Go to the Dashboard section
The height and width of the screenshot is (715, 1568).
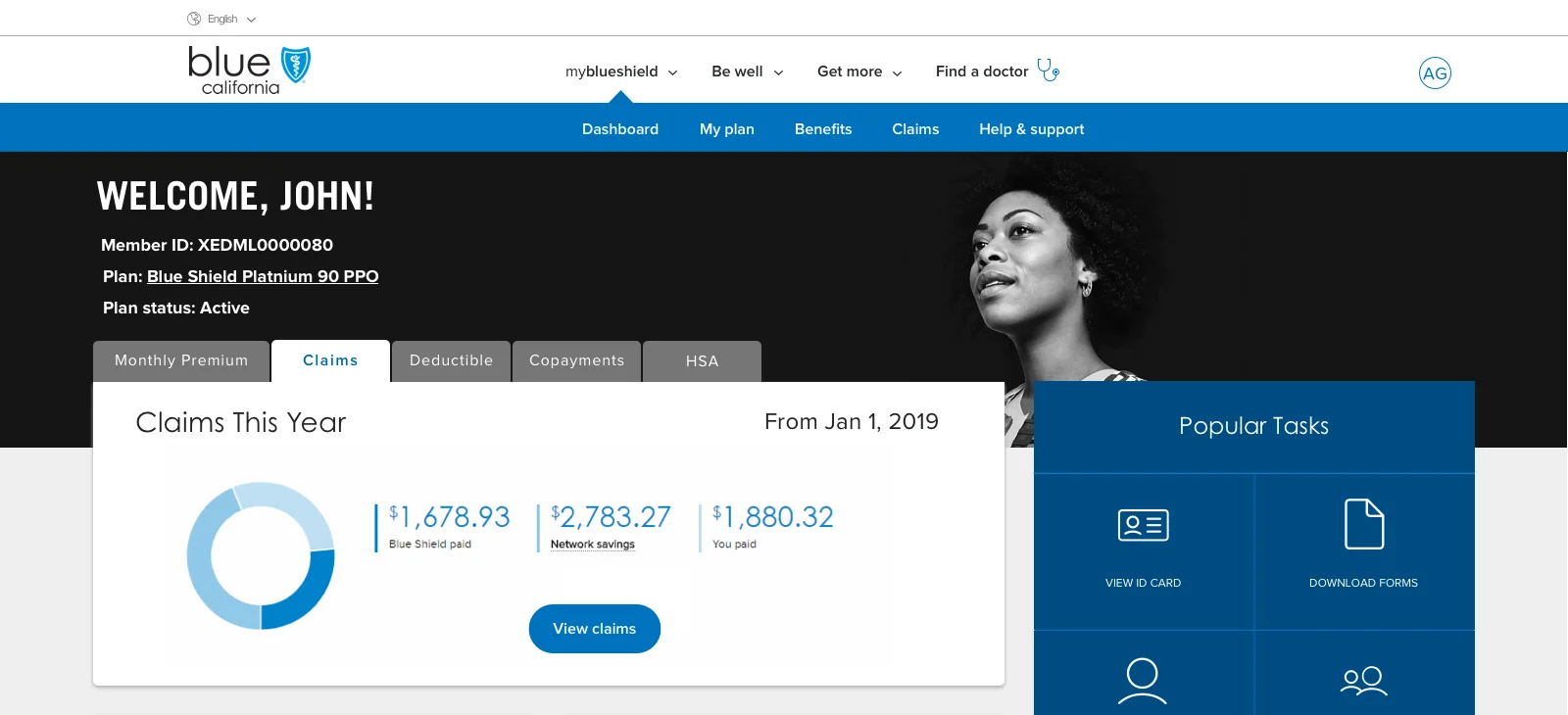620,129
